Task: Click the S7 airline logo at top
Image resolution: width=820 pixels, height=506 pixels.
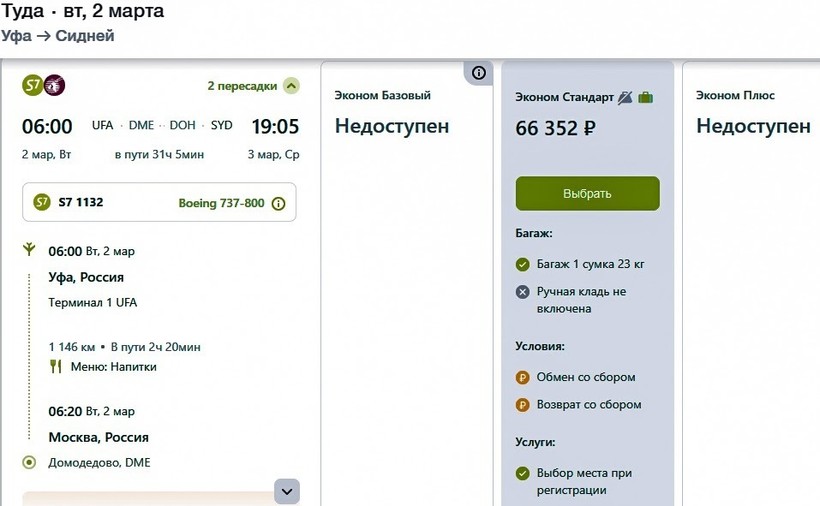Action: [x=32, y=85]
